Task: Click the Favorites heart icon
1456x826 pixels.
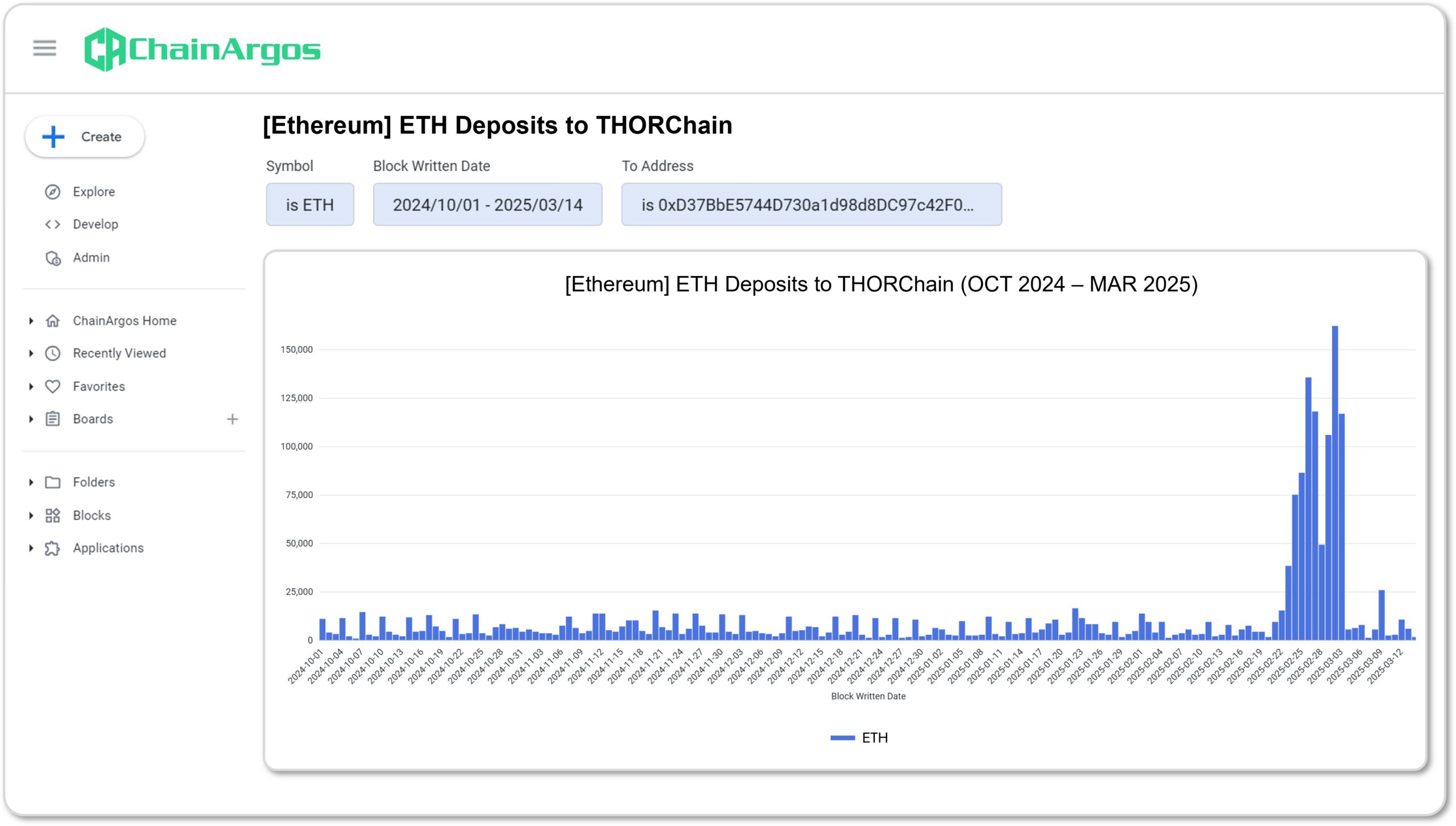Action: coord(53,387)
